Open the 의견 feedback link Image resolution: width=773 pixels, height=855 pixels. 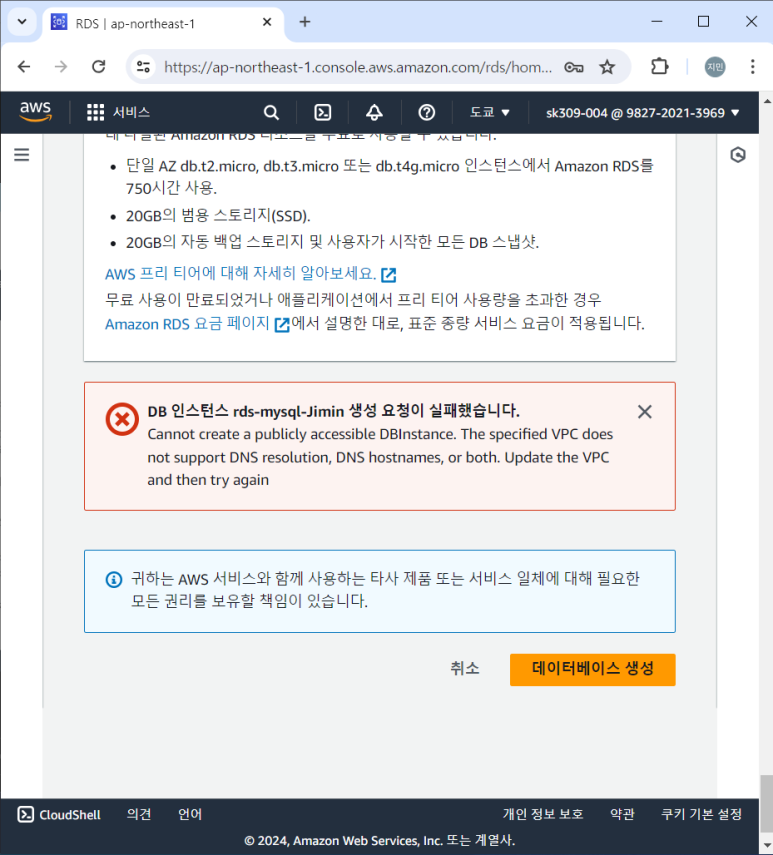point(139,814)
